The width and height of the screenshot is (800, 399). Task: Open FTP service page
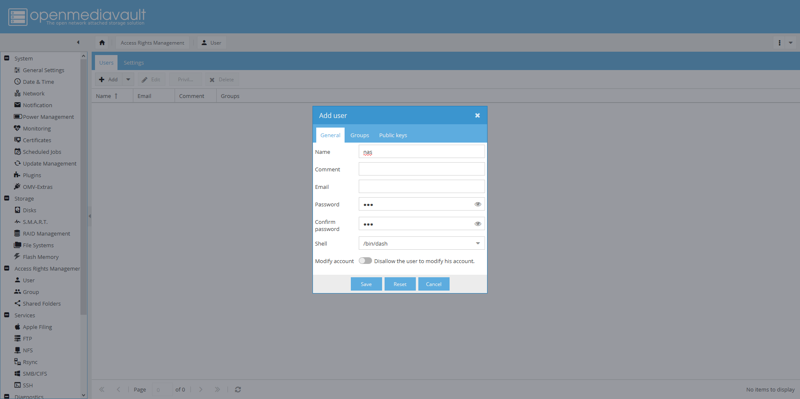[x=23, y=339]
